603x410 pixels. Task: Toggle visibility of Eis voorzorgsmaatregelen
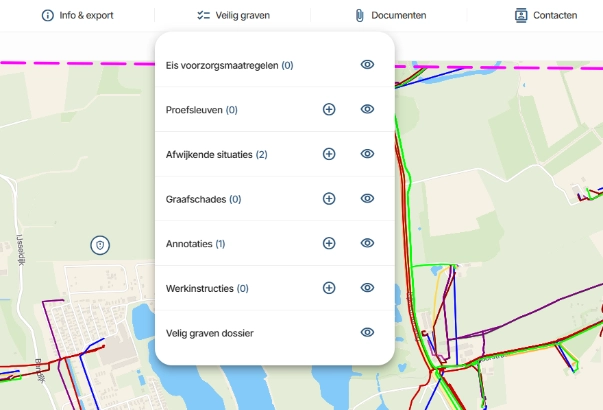point(367,65)
